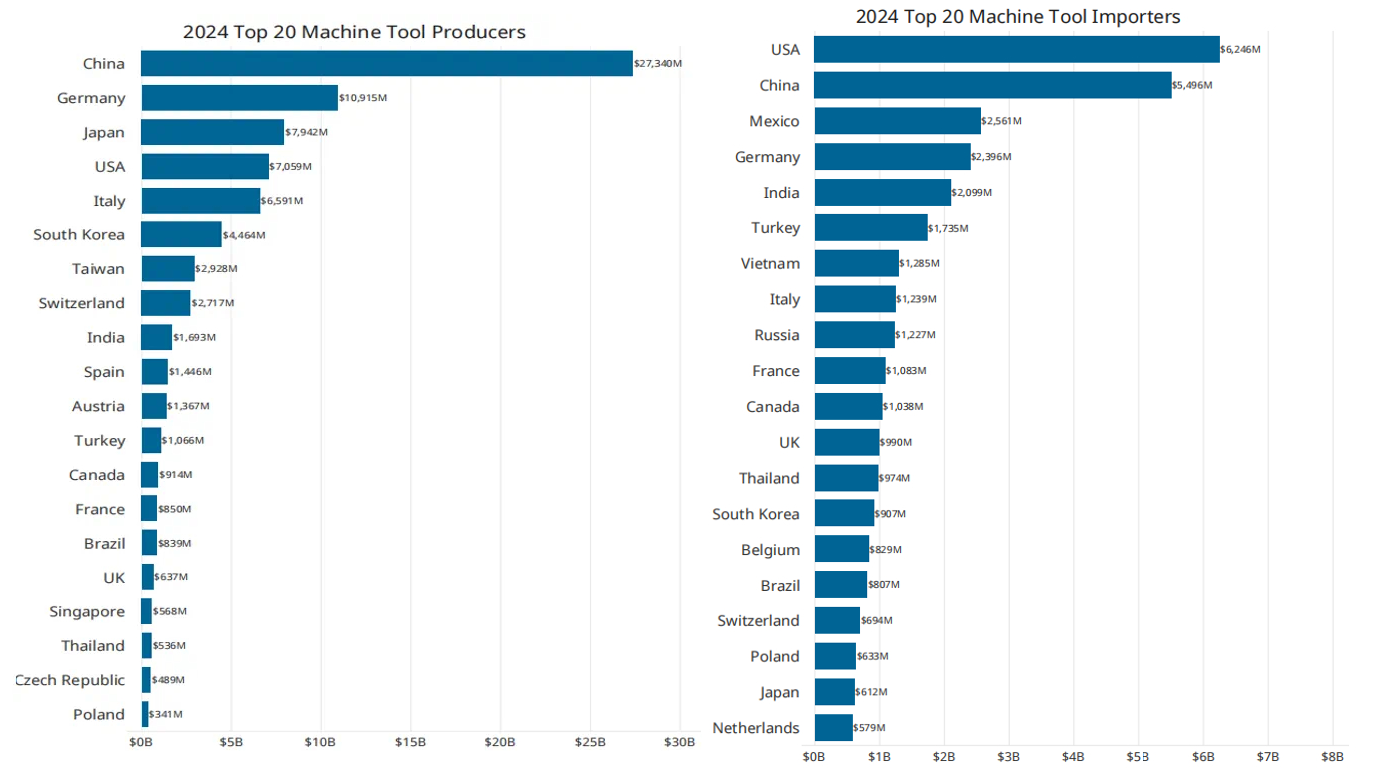Screen dimensions: 1377x771
Task: Select the "$612M" value label
Action: pos(872,692)
